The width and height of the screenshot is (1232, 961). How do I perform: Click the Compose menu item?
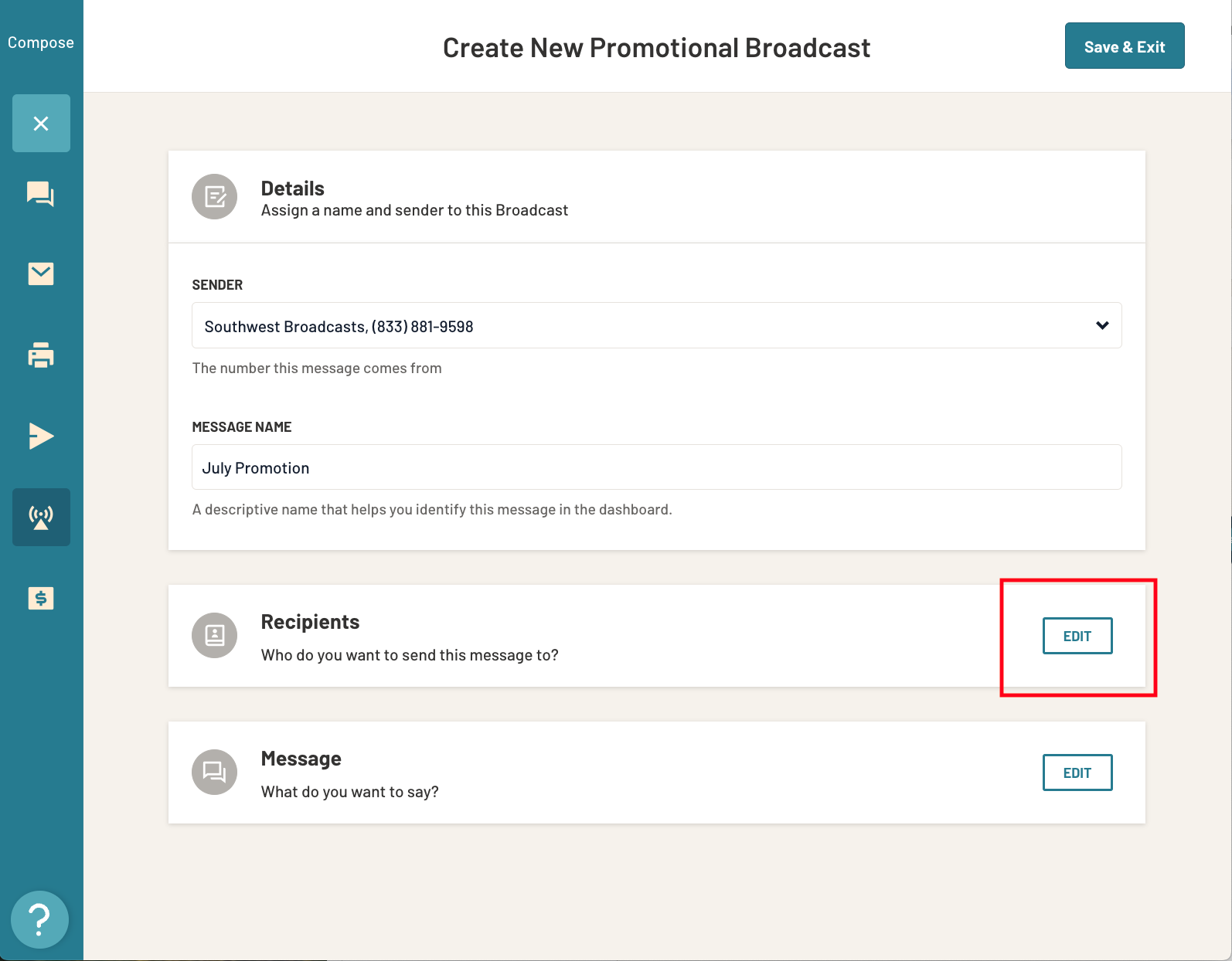[41, 42]
